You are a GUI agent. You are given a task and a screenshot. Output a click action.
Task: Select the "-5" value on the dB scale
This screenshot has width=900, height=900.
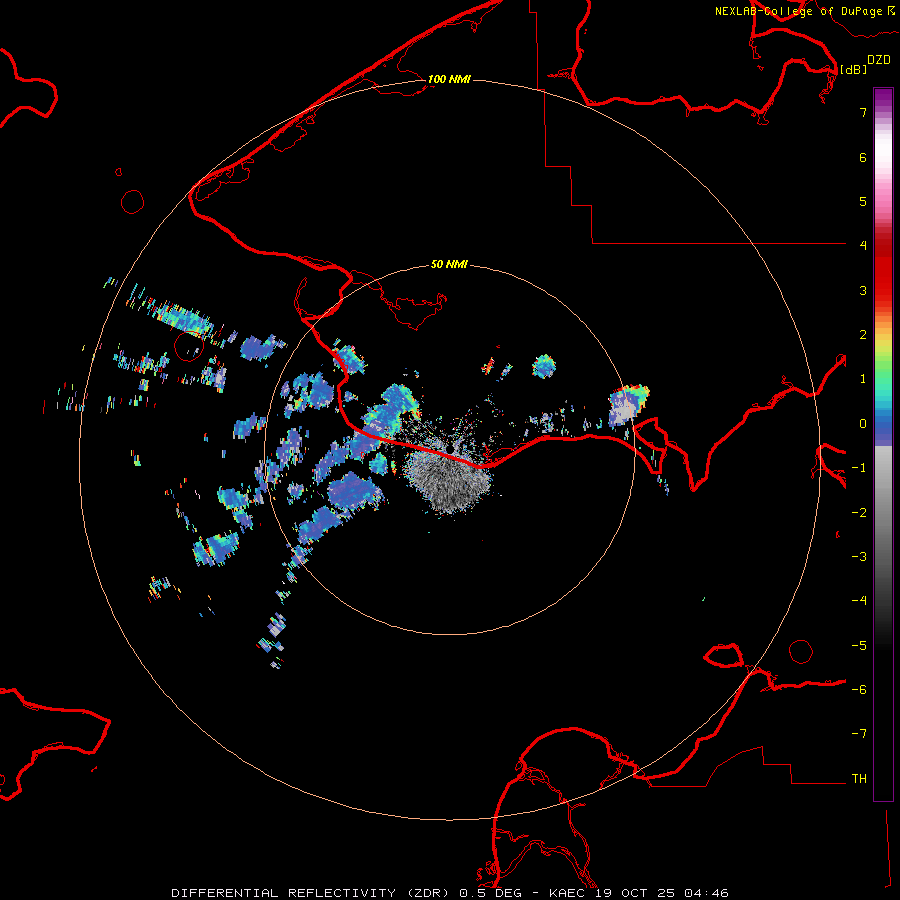pos(859,646)
